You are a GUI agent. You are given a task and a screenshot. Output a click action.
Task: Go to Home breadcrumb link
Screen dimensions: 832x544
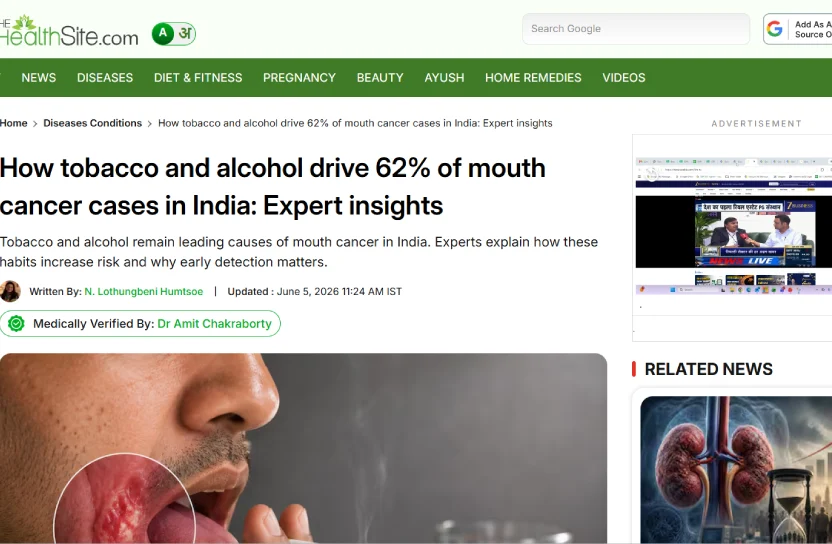[14, 123]
